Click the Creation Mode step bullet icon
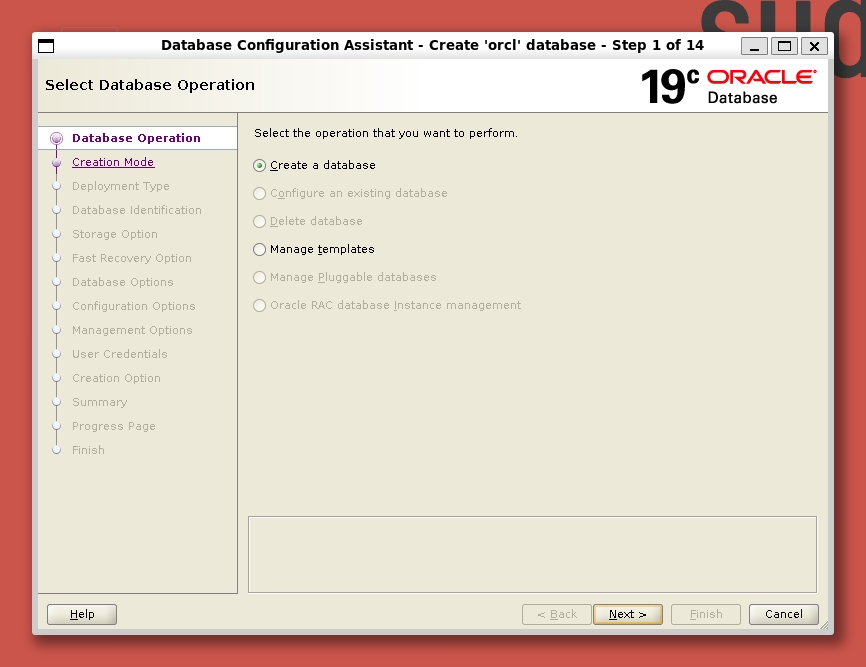 coord(56,163)
